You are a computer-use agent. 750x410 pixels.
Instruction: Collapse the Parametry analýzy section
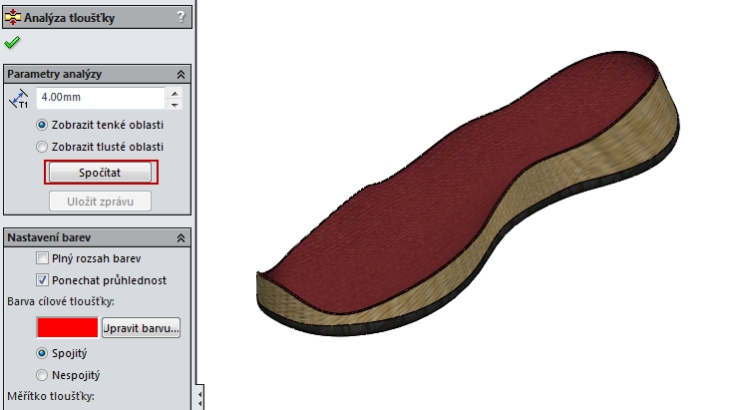181,75
